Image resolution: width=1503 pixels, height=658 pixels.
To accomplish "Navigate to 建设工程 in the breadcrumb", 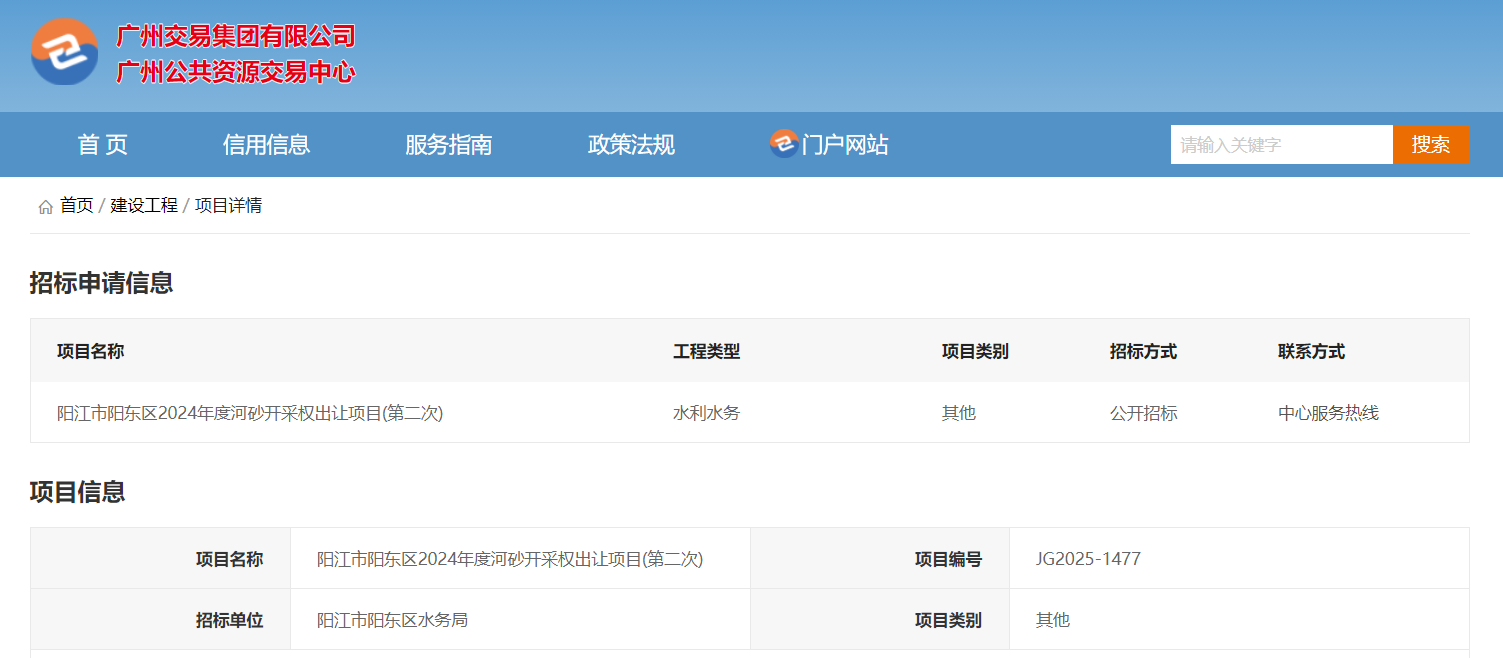I will click(144, 206).
